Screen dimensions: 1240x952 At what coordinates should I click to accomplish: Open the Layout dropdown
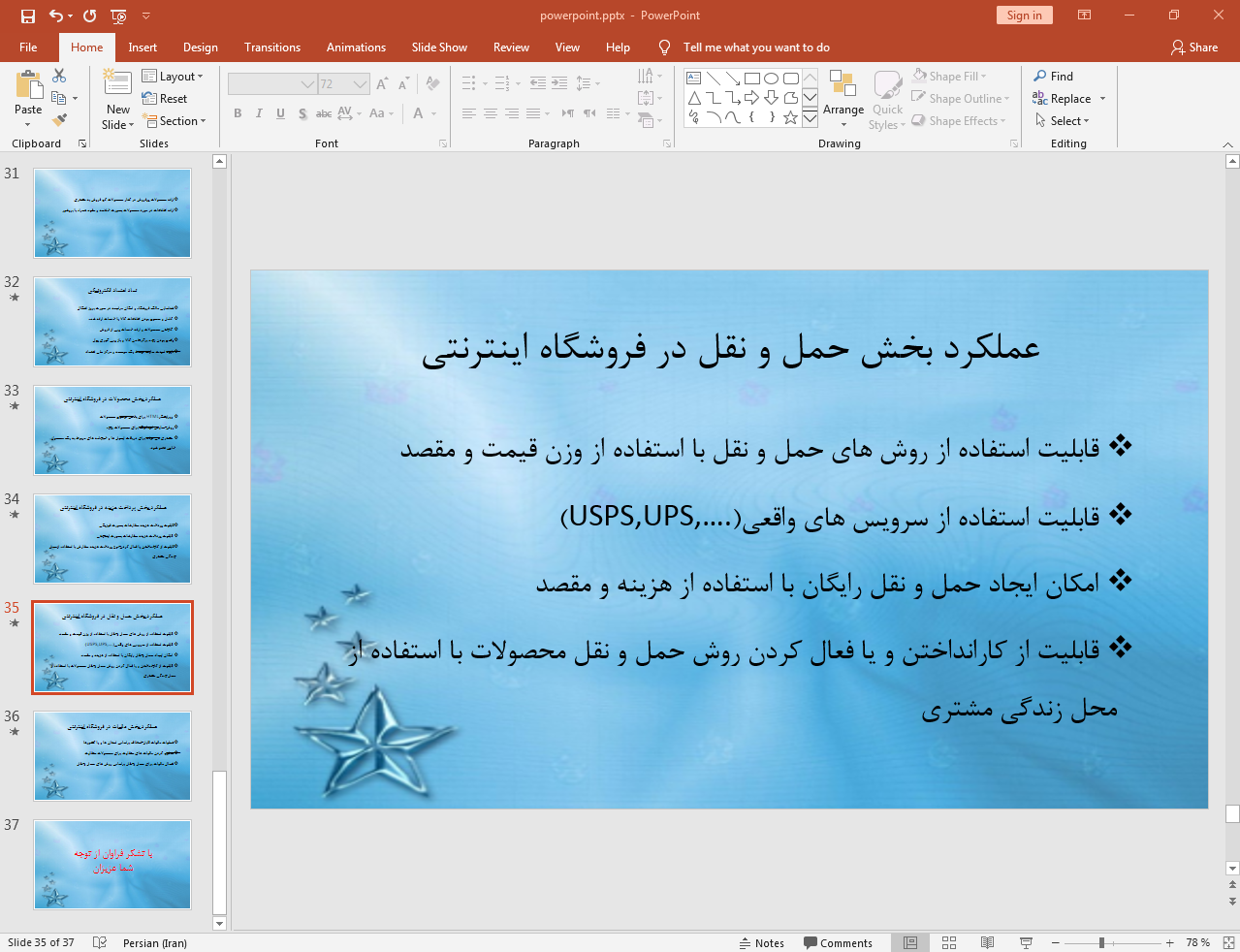click(173, 77)
